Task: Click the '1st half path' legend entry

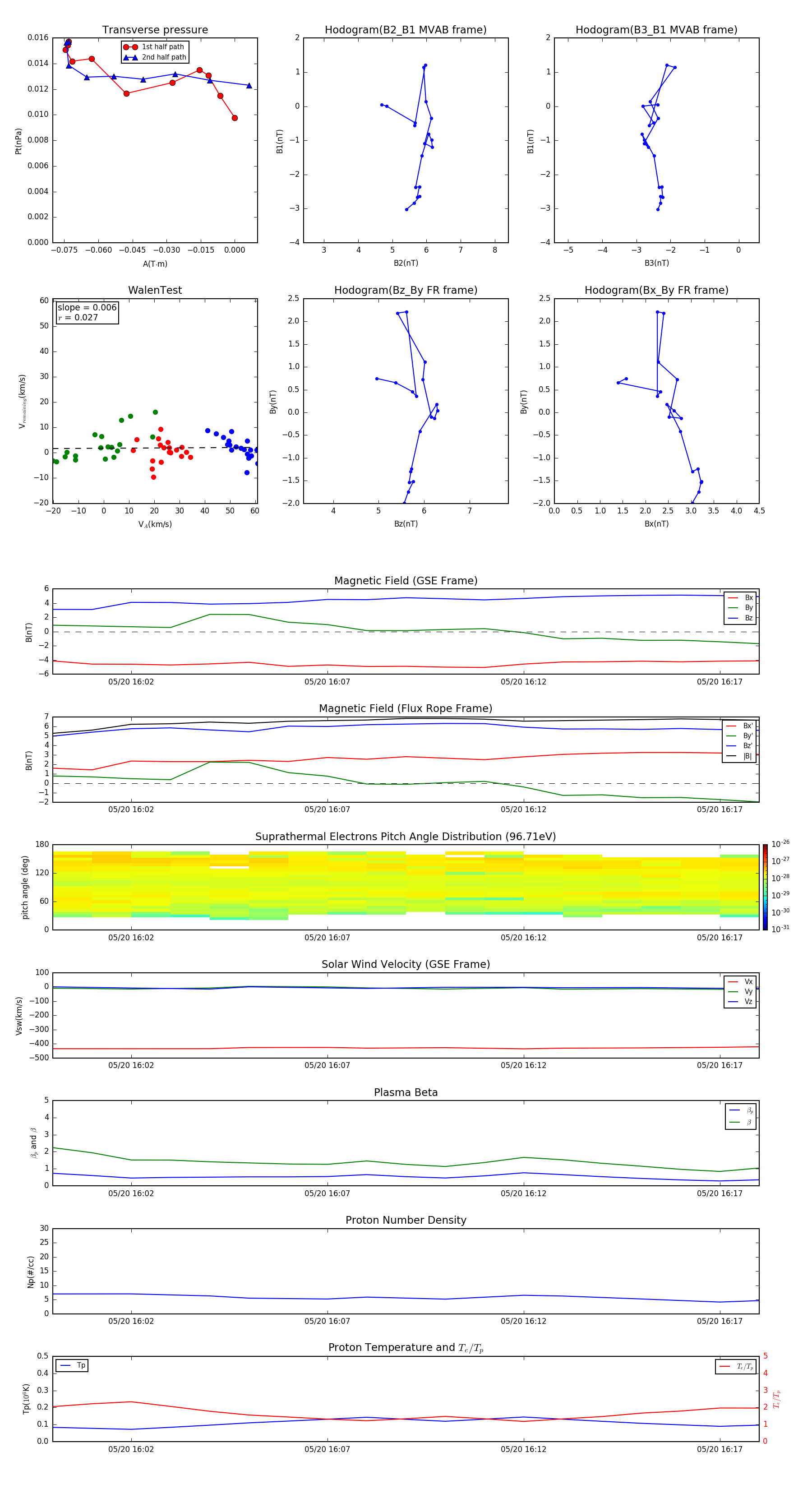Action: pyautogui.click(x=154, y=47)
